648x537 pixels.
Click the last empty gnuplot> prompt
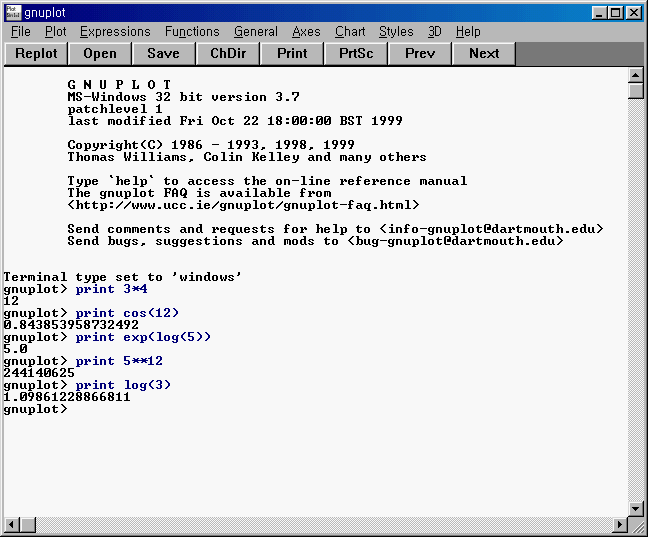click(x=35, y=409)
